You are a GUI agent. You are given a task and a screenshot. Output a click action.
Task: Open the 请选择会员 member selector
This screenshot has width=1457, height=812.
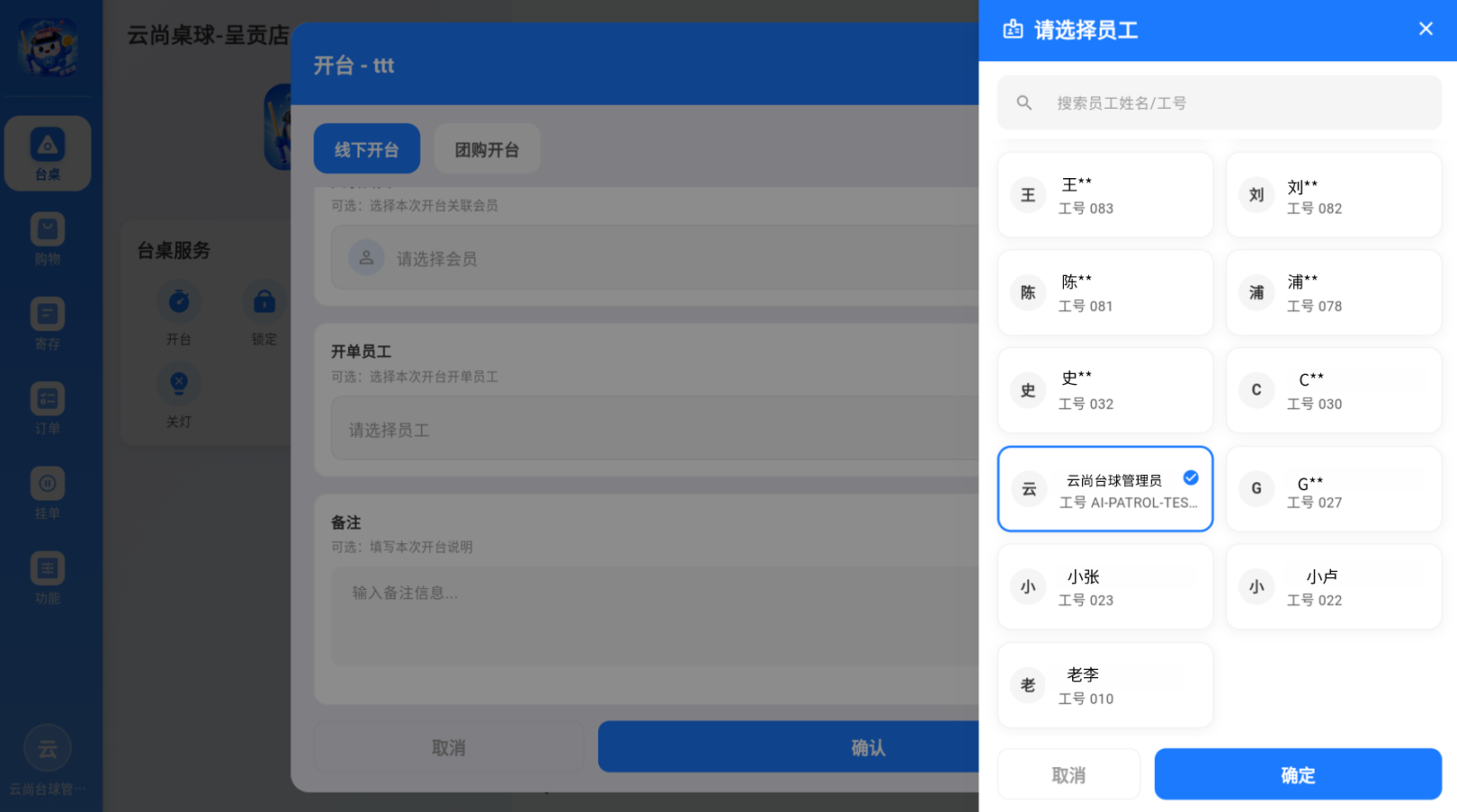click(x=655, y=258)
